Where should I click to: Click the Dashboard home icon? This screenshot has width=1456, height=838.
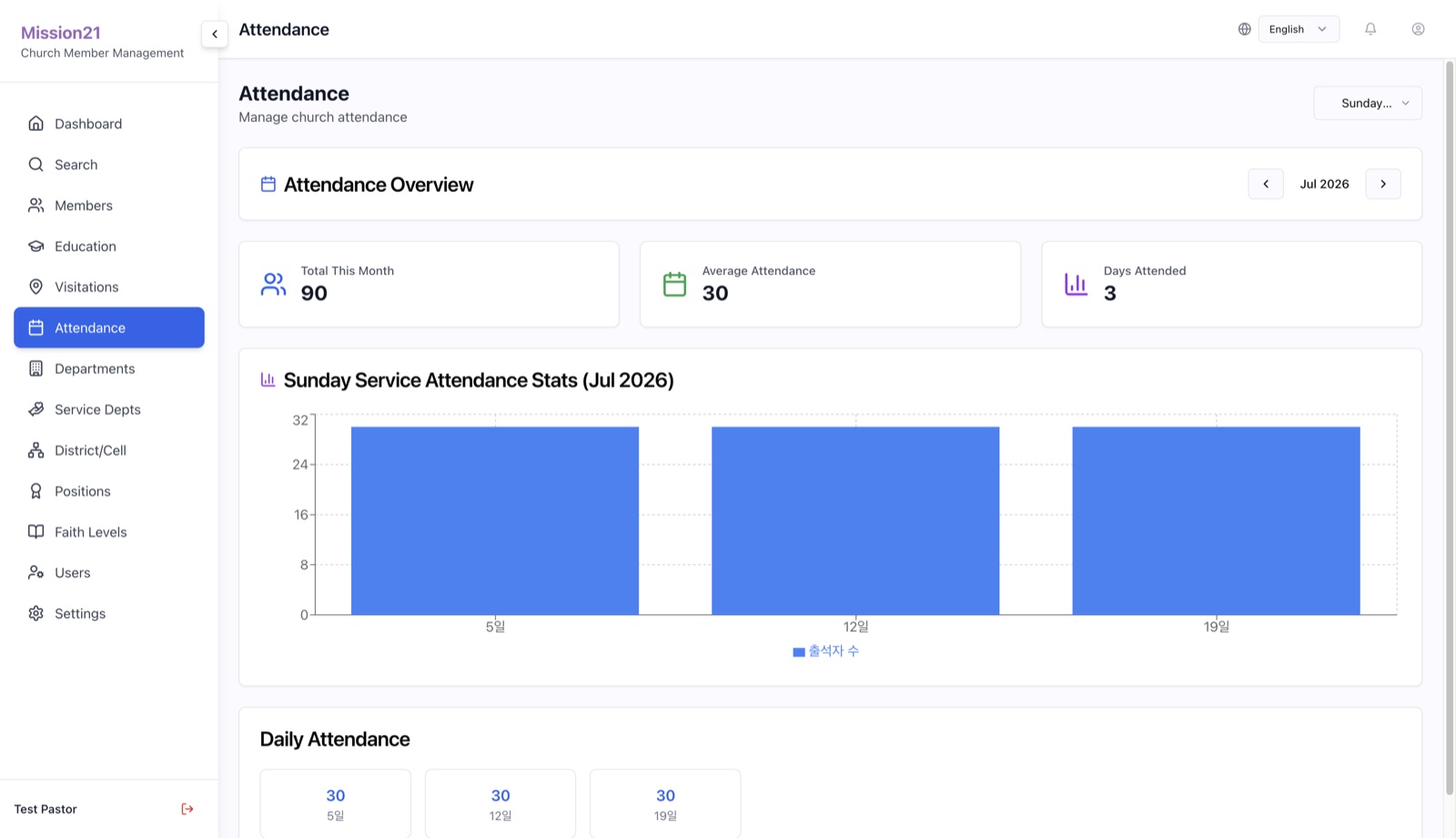(35, 124)
